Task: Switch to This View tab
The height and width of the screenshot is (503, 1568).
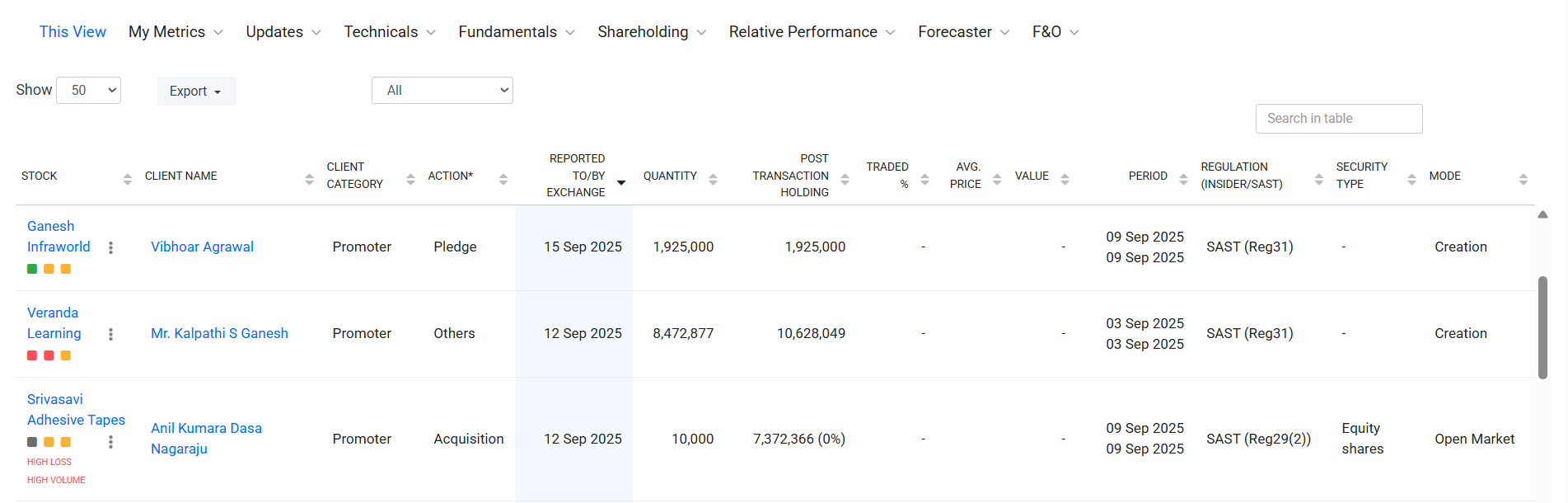Action: click(x=73, y=32)
